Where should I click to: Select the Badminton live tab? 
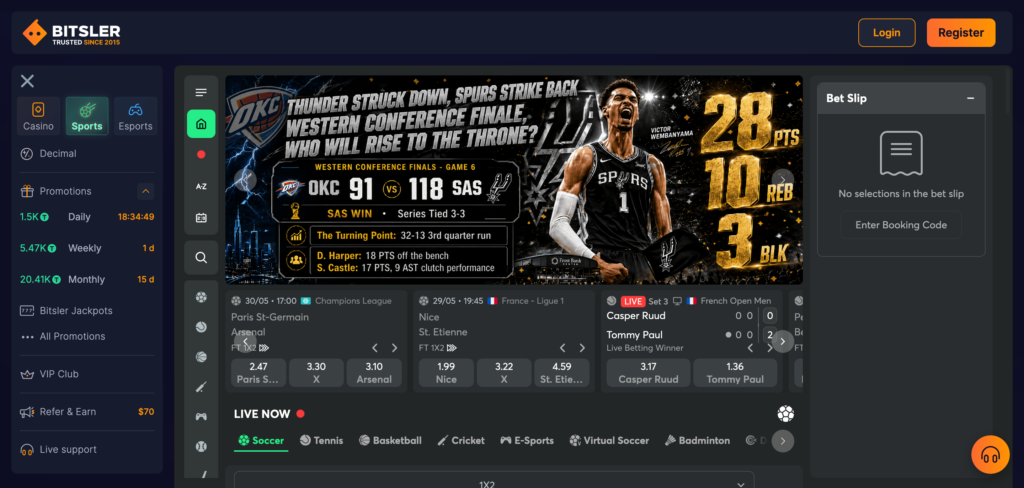[x=697, y=441]
